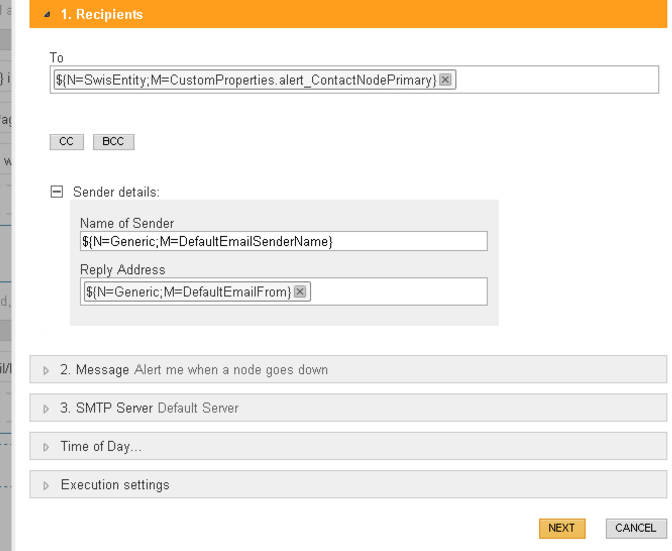Click the arrow icon next to 2. Message

click(x=46, y=370)
